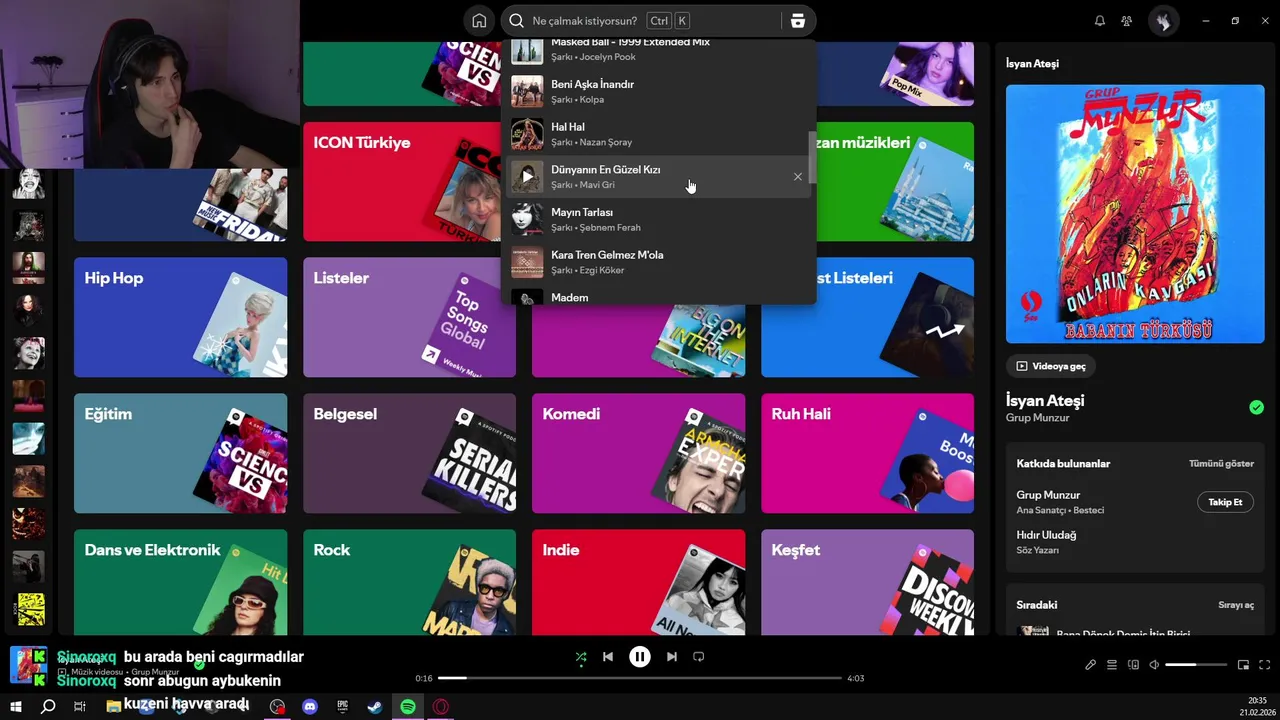Open Opera GX from the taskbar
The image size is (1280, 720).
tap(440, 707)
